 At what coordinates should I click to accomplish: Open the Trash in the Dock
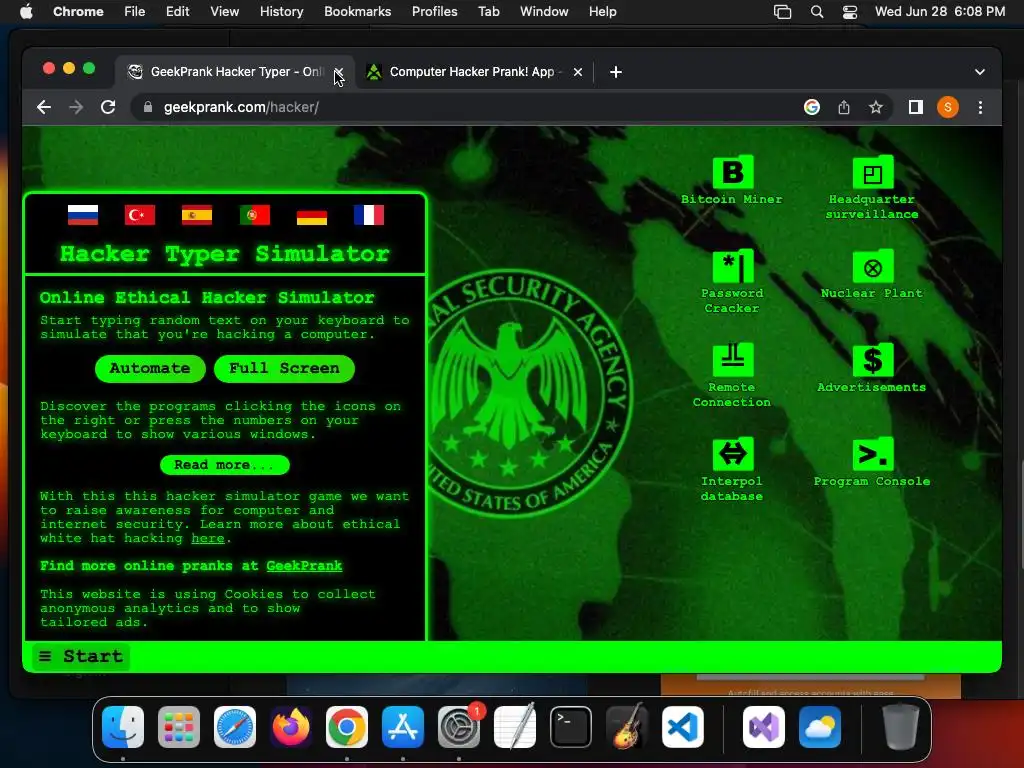(x=901, y=727)
